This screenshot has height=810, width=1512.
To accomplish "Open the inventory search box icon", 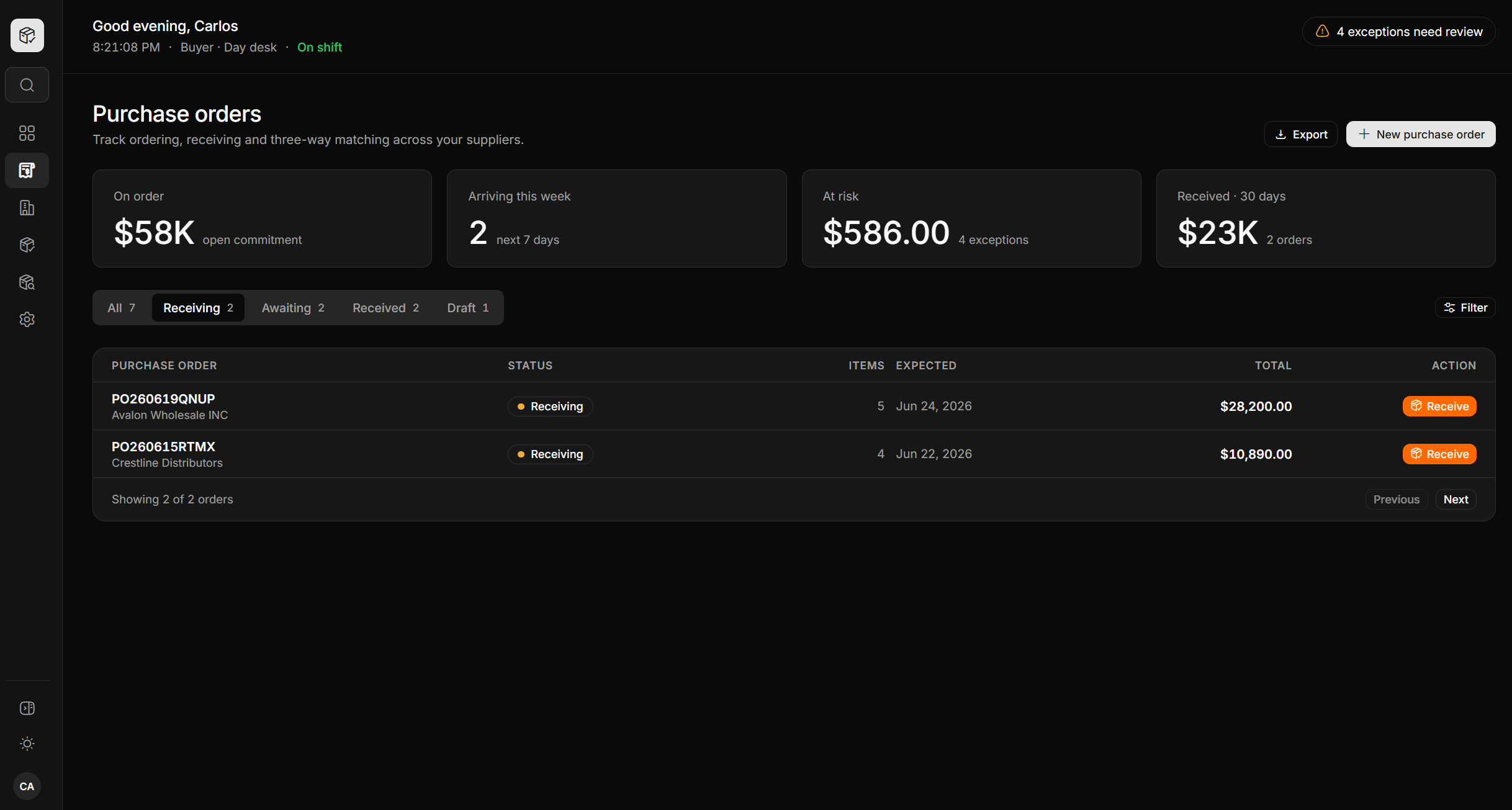I will [27, 282].
